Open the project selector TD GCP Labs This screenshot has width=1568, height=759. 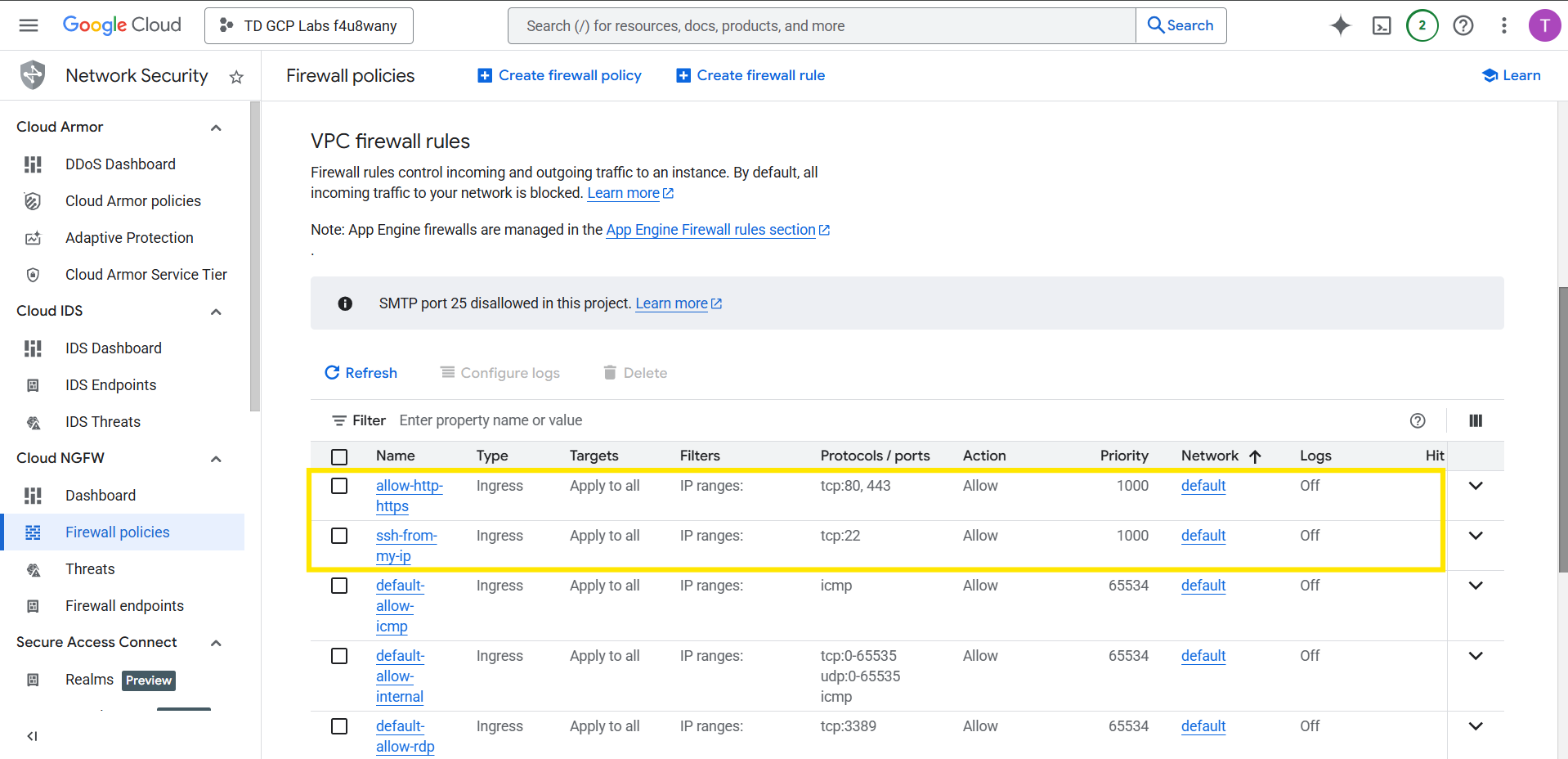click(309, 26)
